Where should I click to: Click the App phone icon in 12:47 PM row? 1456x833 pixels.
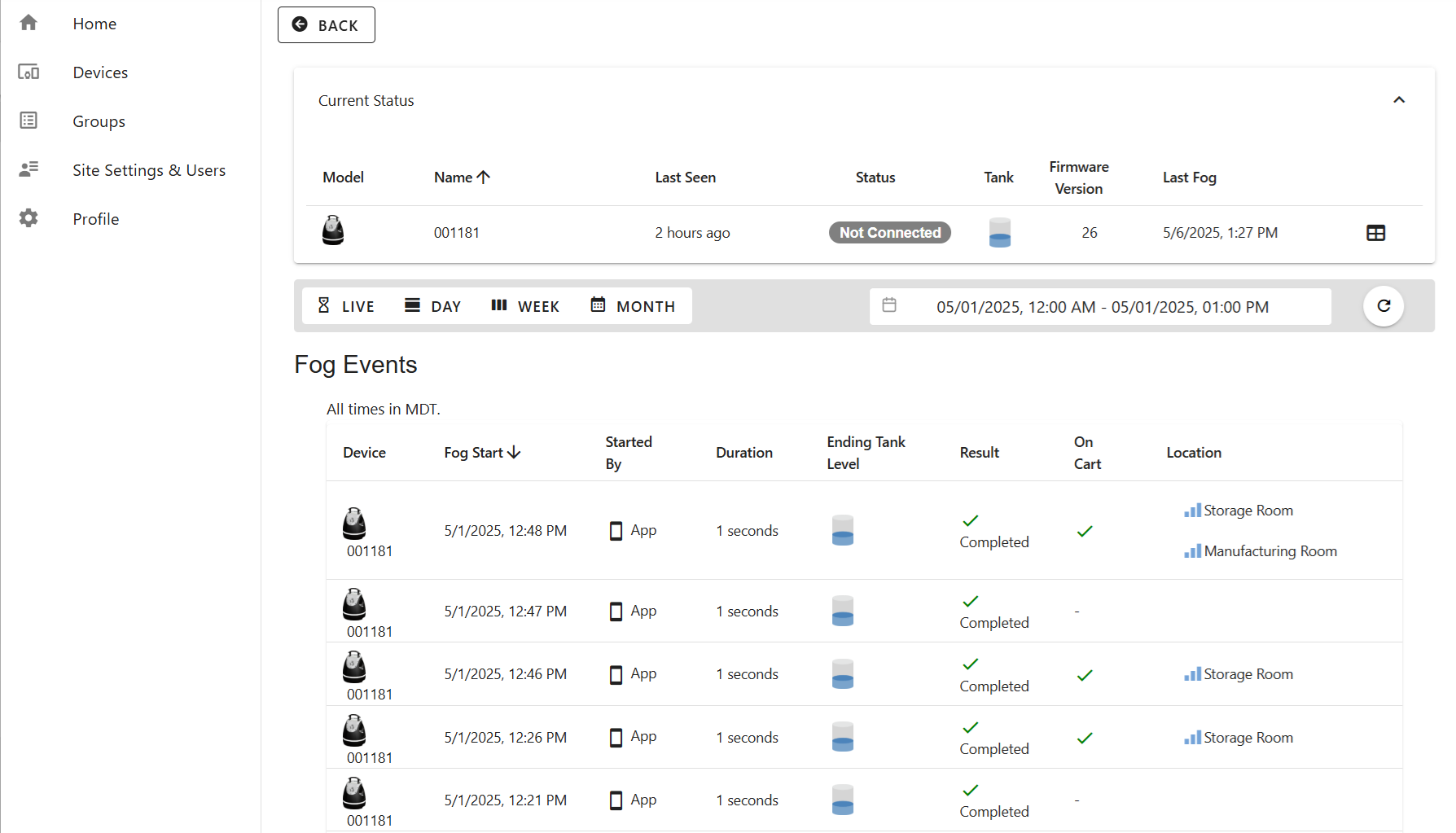pyautogui.click(x=616, y=612)
